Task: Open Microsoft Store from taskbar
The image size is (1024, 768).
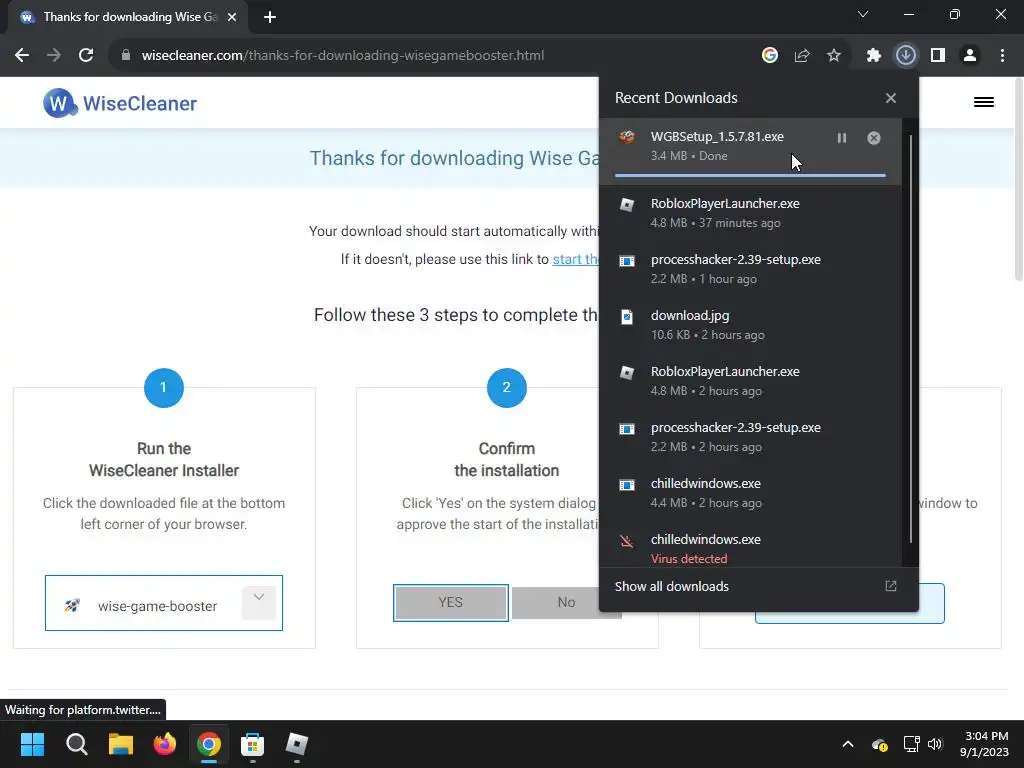Action: click(253, 744)
